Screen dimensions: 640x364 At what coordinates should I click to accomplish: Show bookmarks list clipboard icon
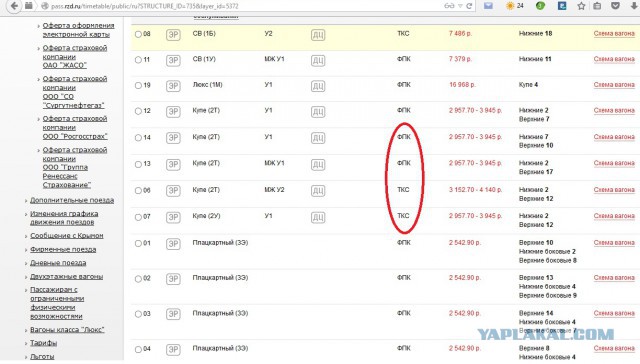click(597, 6)
